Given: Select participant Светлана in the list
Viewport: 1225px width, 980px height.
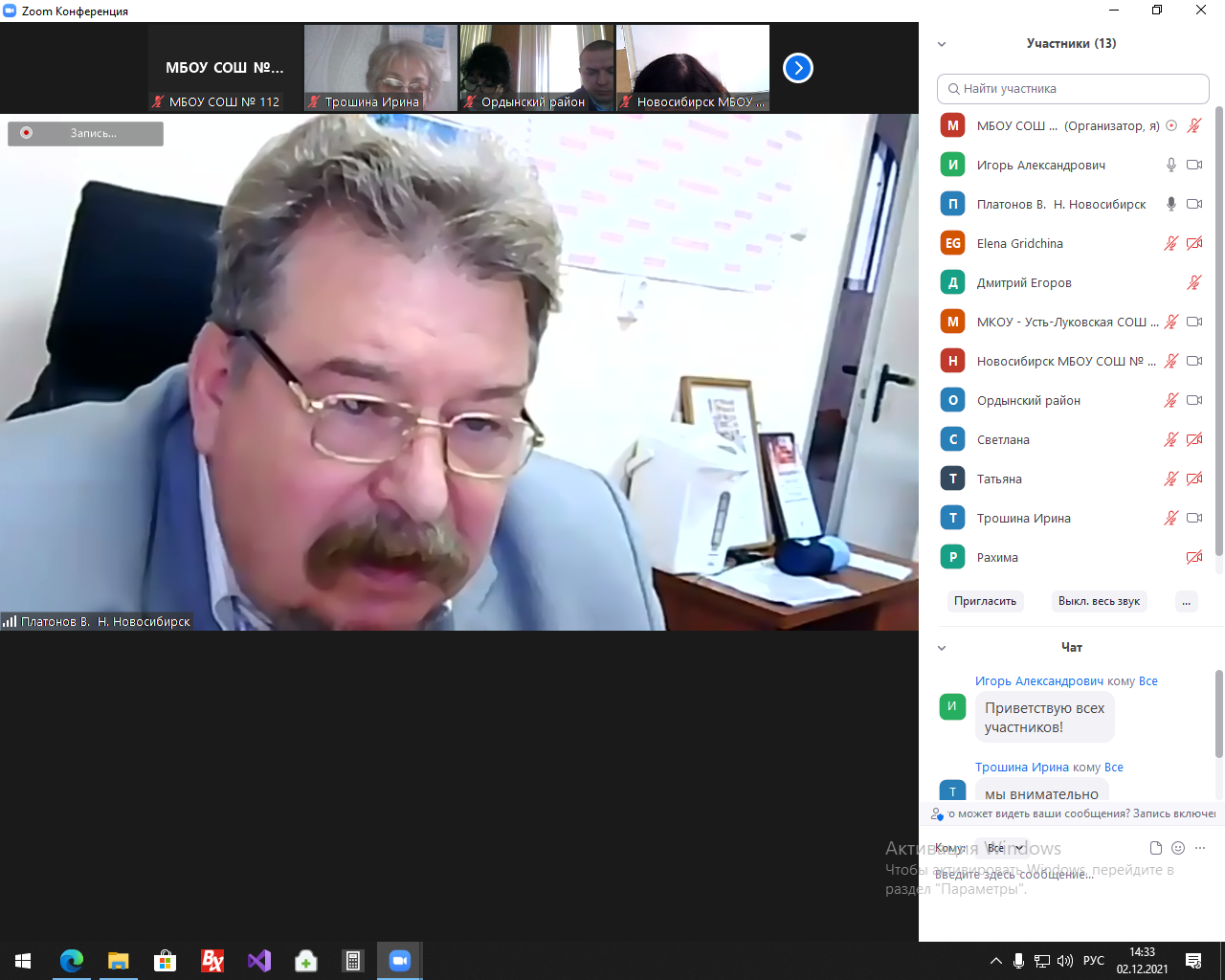Looking at the screenshot, I should click(x=1003, y=439).
